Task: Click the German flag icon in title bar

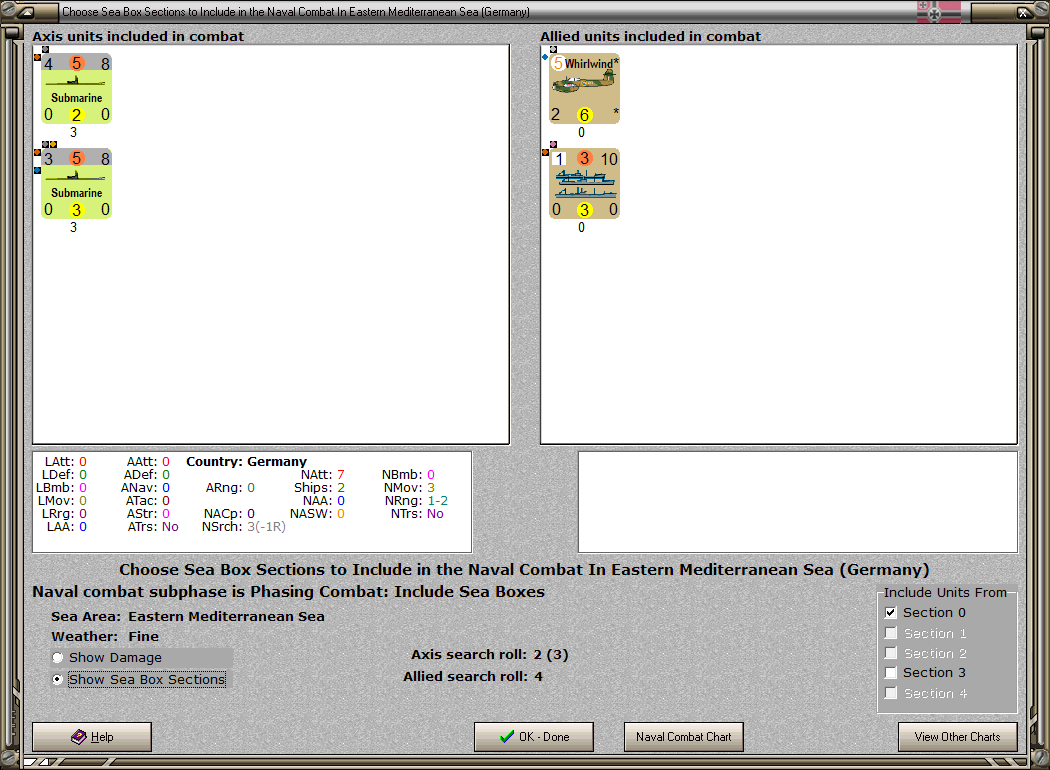Action: point(938,11)
